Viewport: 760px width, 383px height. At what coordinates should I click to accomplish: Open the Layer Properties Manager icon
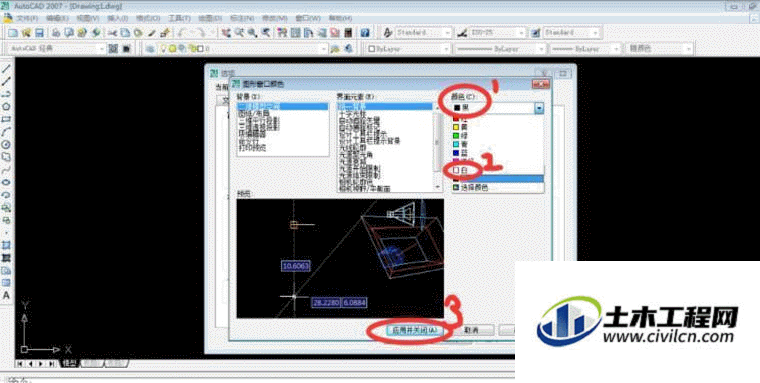pos(151,48)
